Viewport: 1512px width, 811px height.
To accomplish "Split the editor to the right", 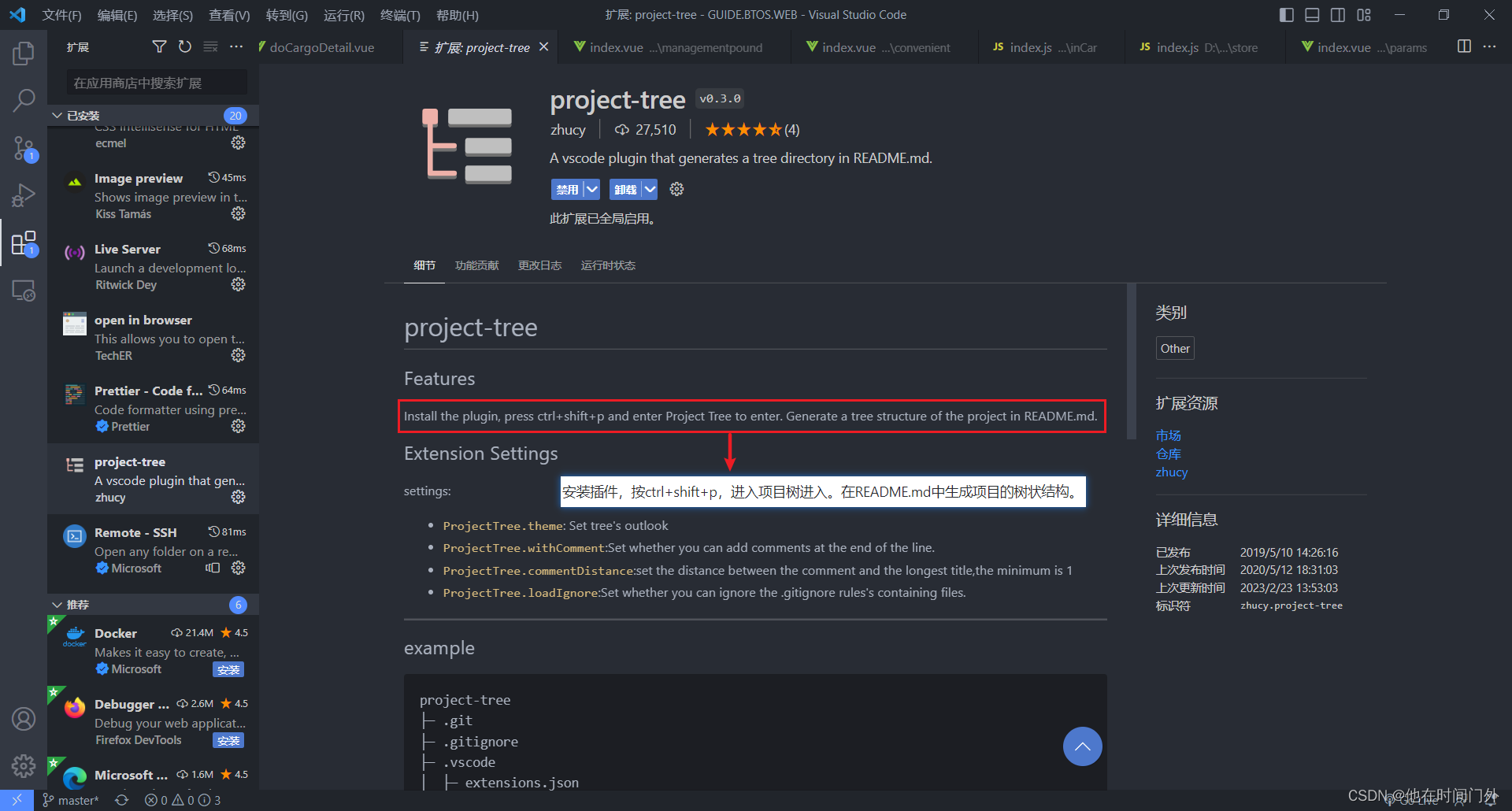I will tap(1464, 46).
